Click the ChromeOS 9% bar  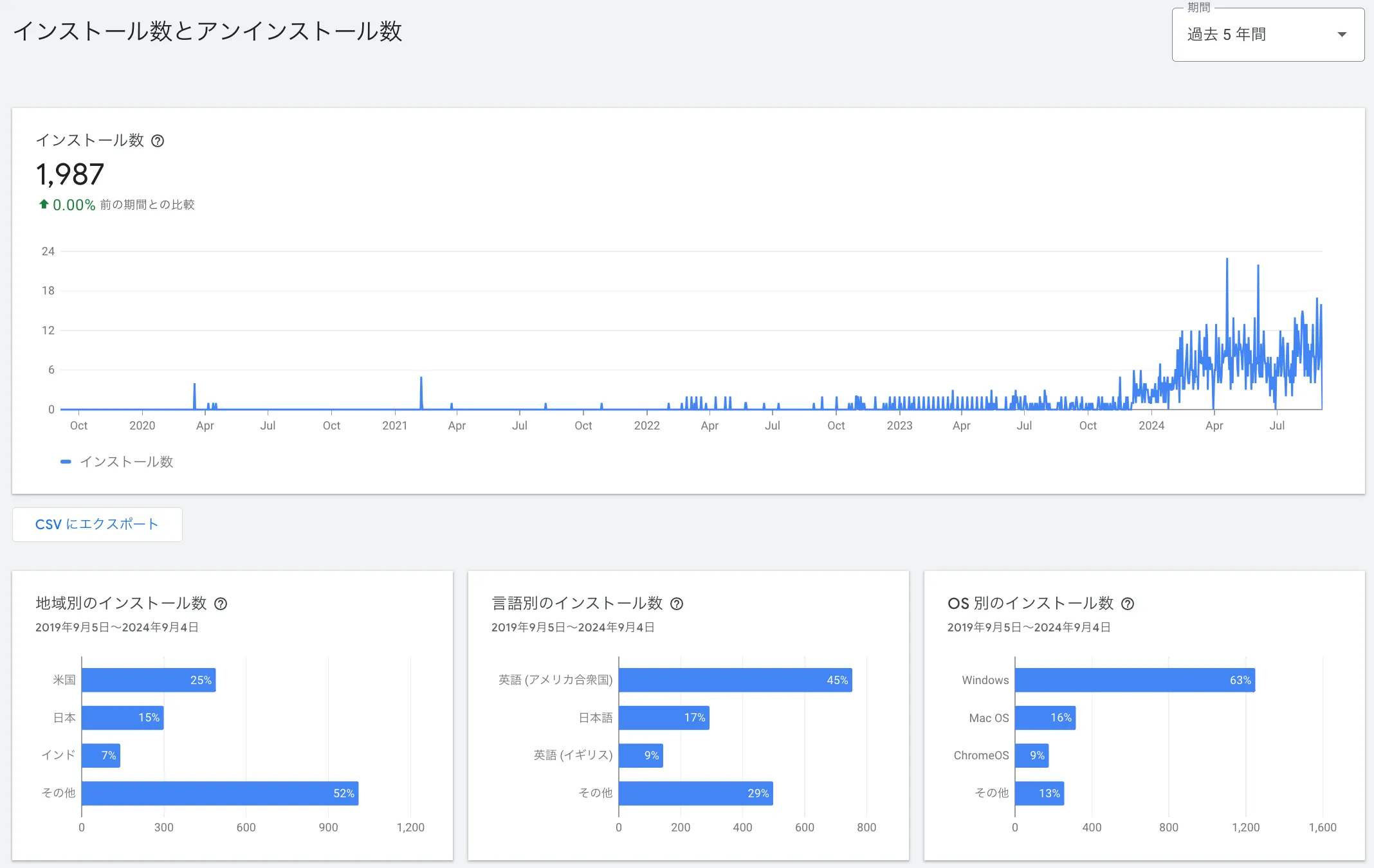pyautogui.click(x=1032, y=755)
